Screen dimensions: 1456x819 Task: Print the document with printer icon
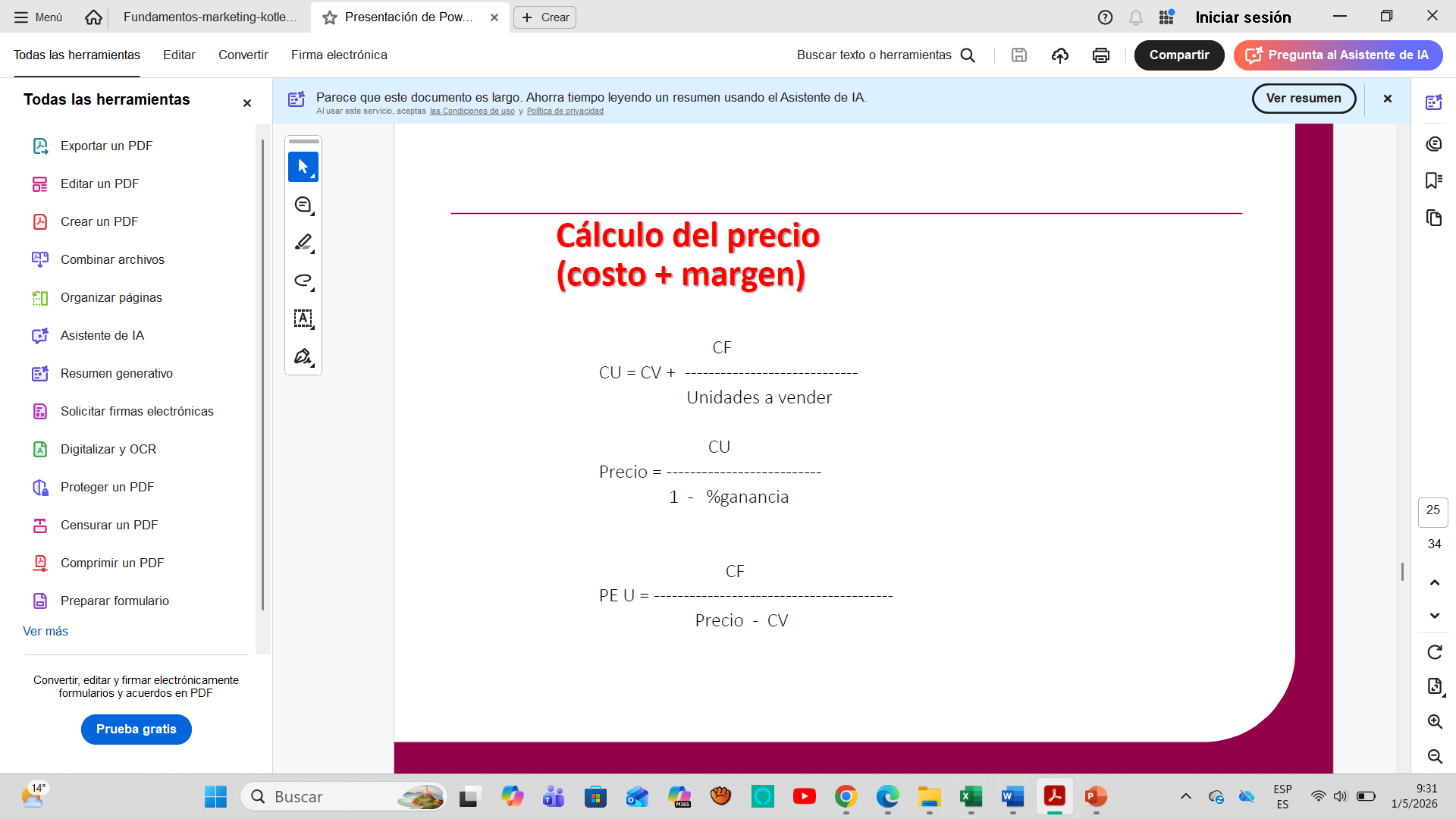pos(1101,55)
